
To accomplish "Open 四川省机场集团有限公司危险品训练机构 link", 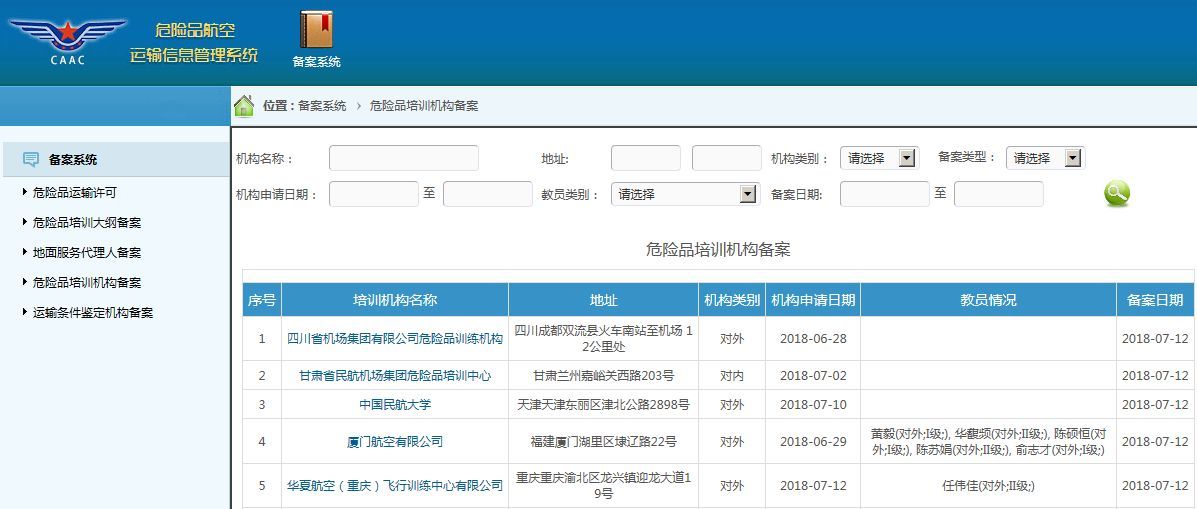I will pos(395,339).
